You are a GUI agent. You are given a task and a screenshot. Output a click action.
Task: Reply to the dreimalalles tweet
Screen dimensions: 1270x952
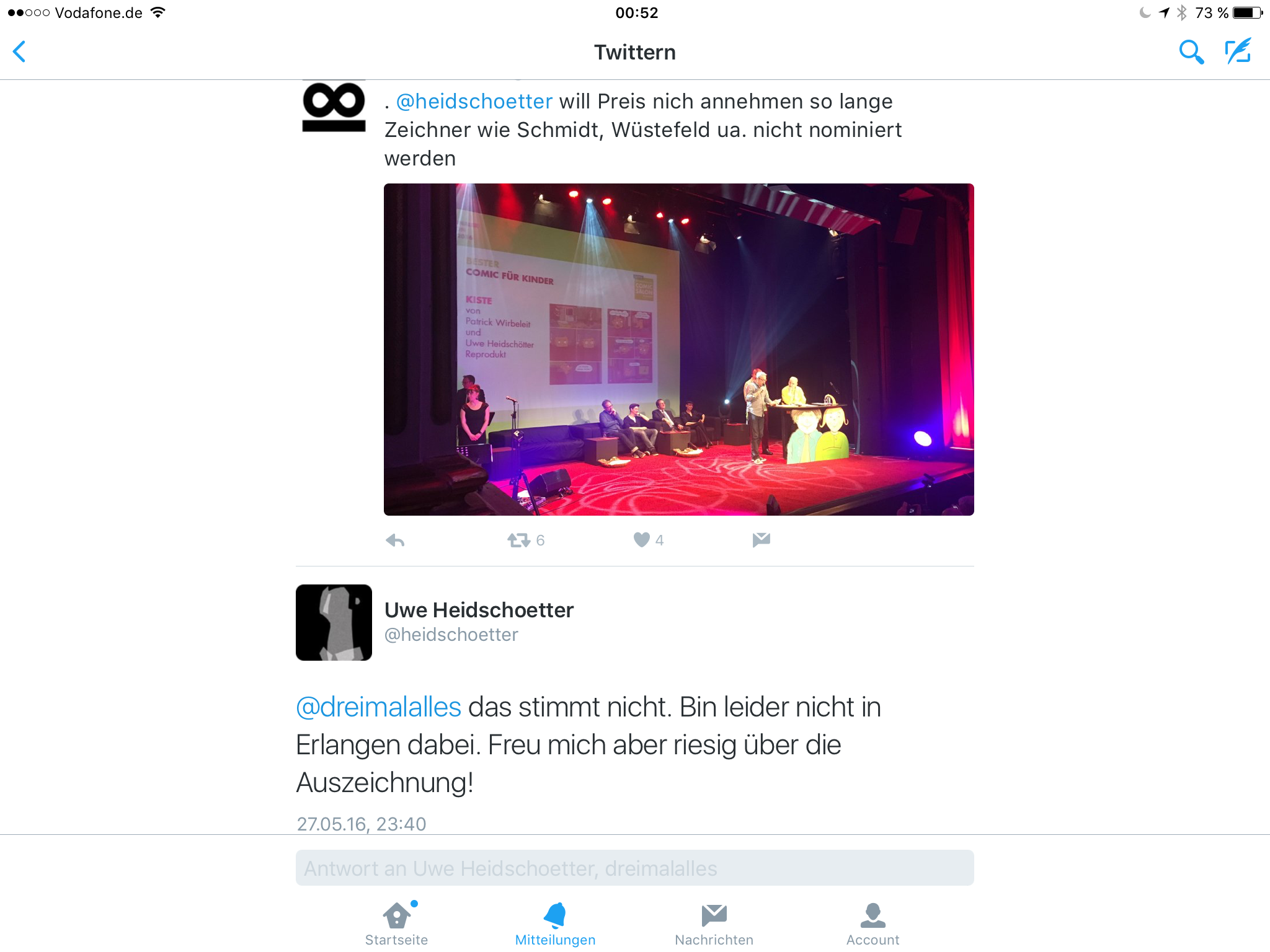coord(395,540)
